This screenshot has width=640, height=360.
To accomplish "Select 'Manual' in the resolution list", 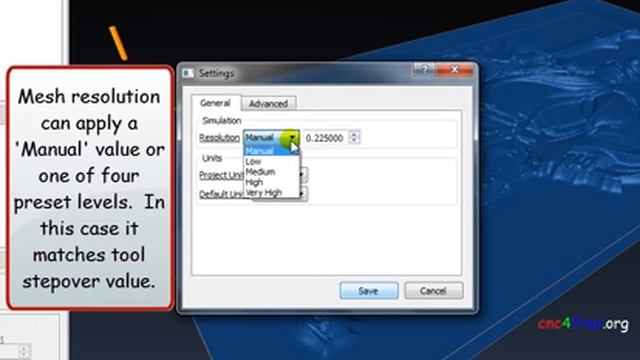I will [x=271, y=151].
